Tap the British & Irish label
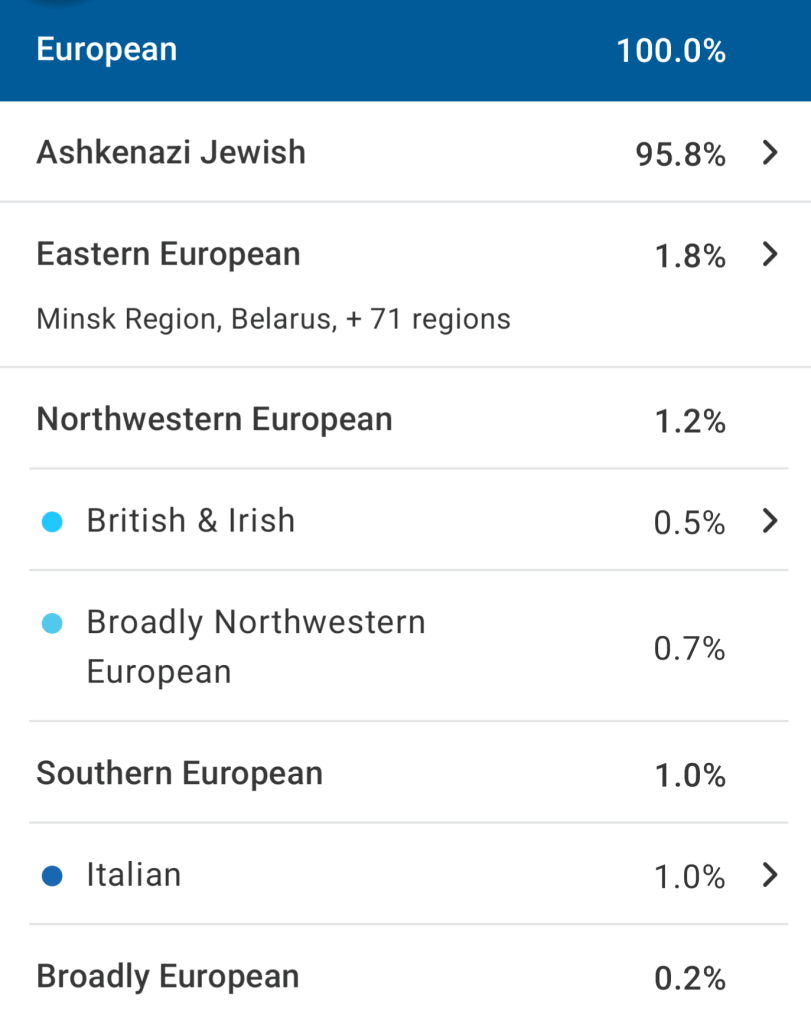This screenshot has height=1024, width=811. click(x=191, y=521)
